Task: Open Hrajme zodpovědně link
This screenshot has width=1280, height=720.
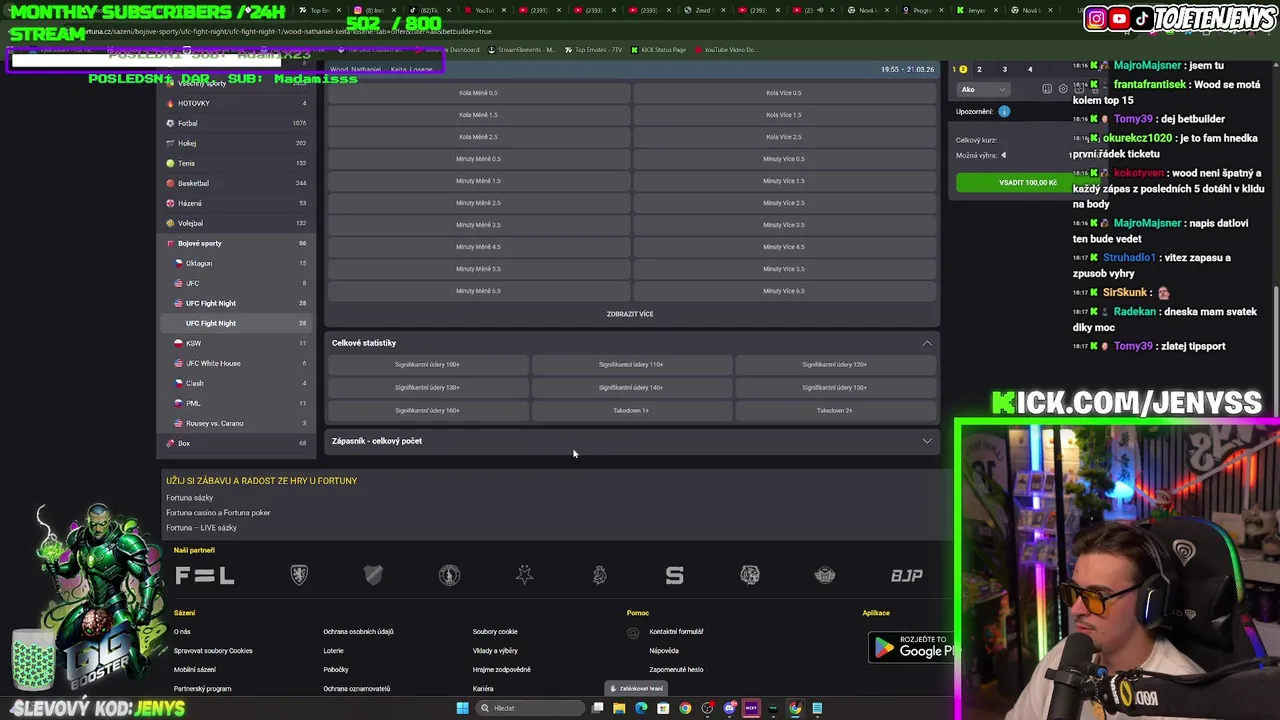Action: pyautogui.click(x=501, y=670)
